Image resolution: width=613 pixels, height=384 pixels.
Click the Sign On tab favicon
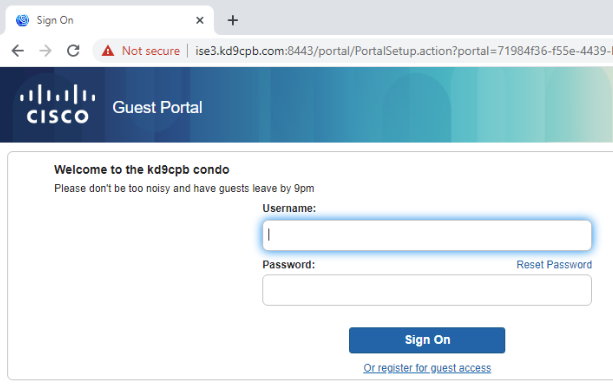pyautogui.click(x=22, y=20)
